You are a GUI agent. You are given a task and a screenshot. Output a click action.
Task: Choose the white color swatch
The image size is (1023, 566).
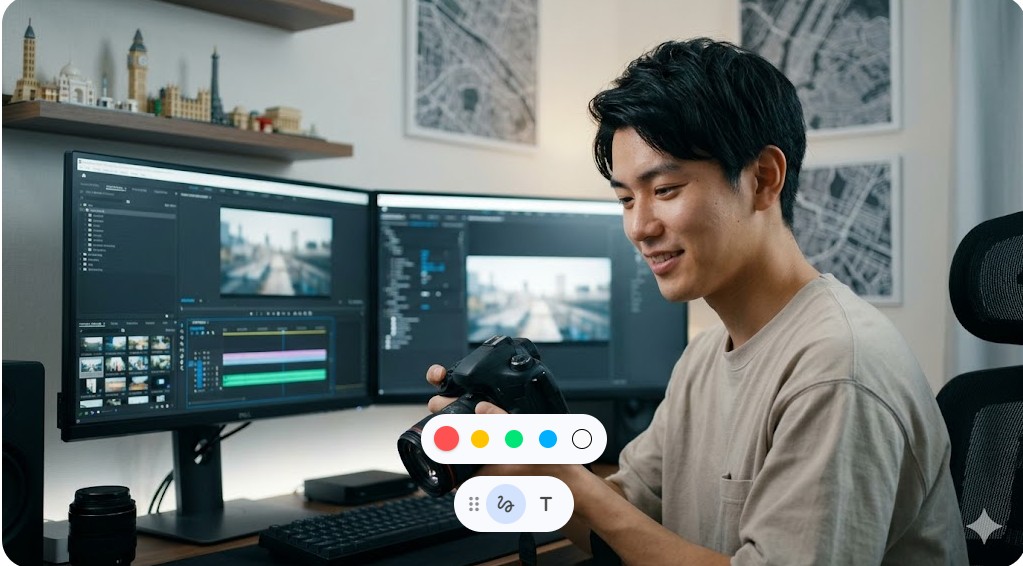point(582,439)
